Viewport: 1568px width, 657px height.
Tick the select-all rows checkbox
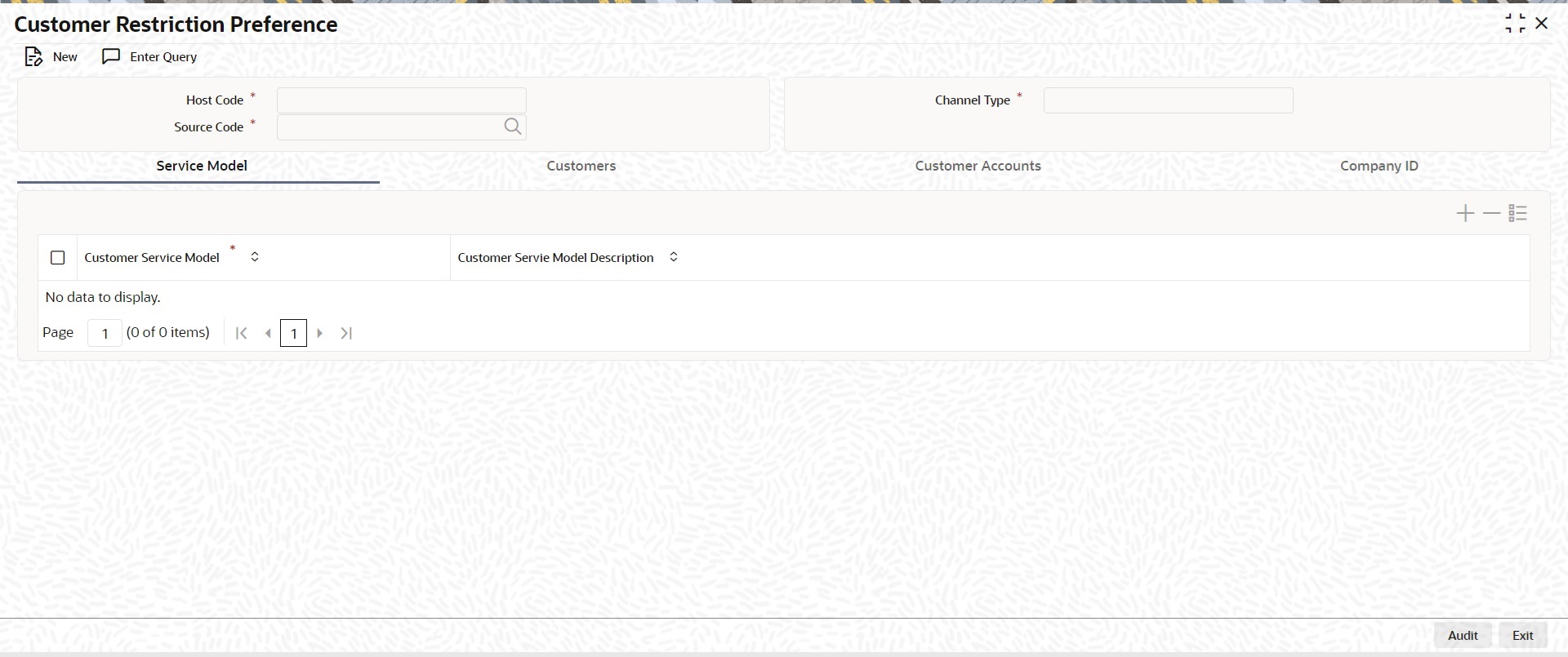click(x=58, y=258)
